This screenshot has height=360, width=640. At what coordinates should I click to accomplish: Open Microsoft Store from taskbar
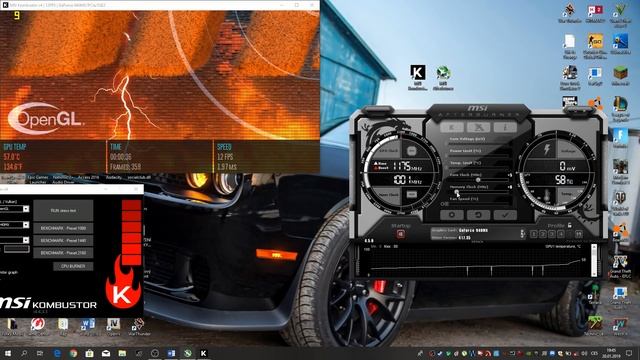89,353
